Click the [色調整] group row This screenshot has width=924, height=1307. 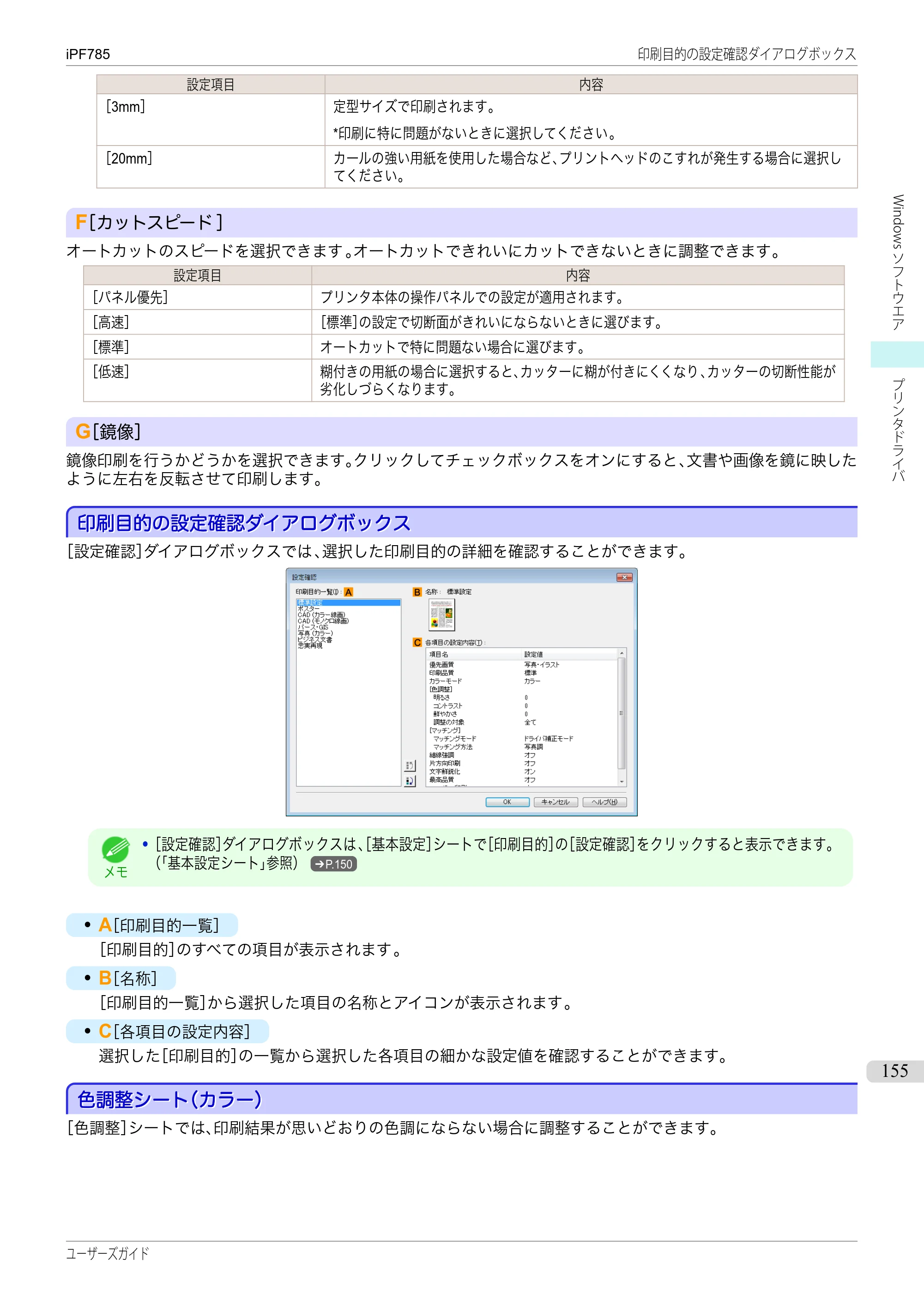522,689
